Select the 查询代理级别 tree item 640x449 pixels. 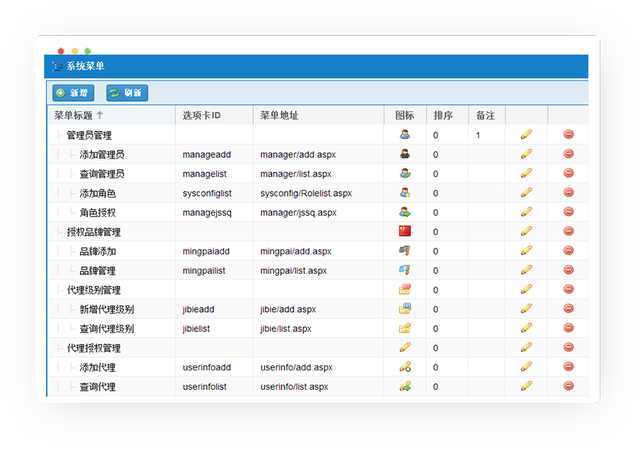pos(107,329)
